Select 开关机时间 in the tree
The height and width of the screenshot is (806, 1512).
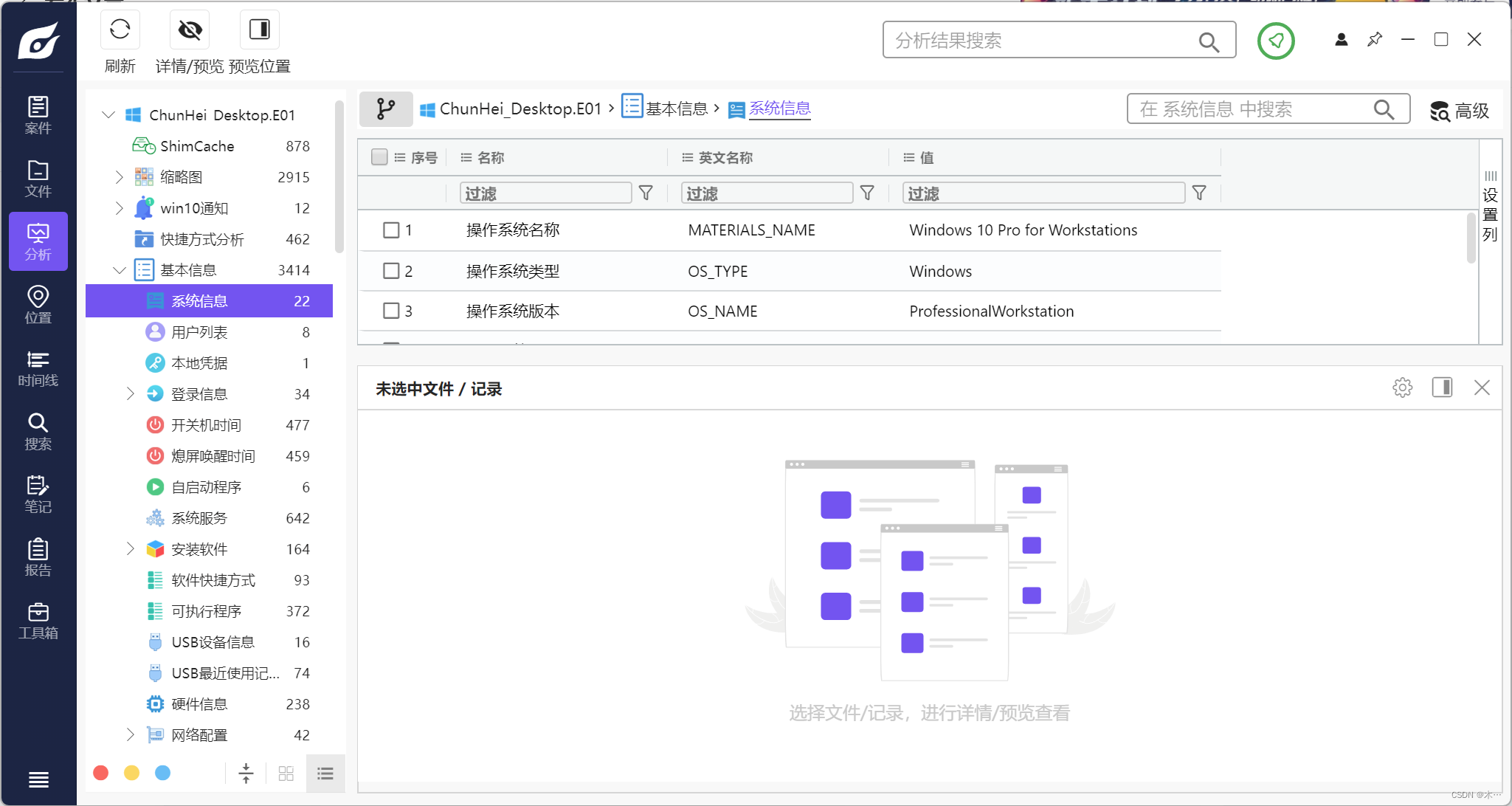pos(206,425)
